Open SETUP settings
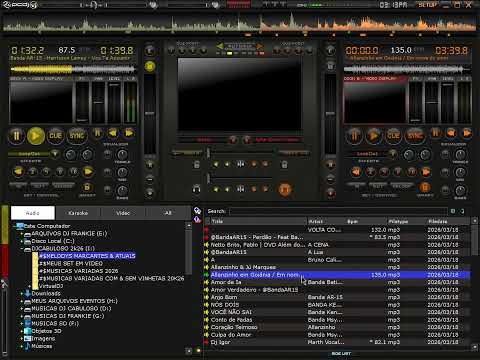This screenshot has height=360, width=480. [427, 5]
